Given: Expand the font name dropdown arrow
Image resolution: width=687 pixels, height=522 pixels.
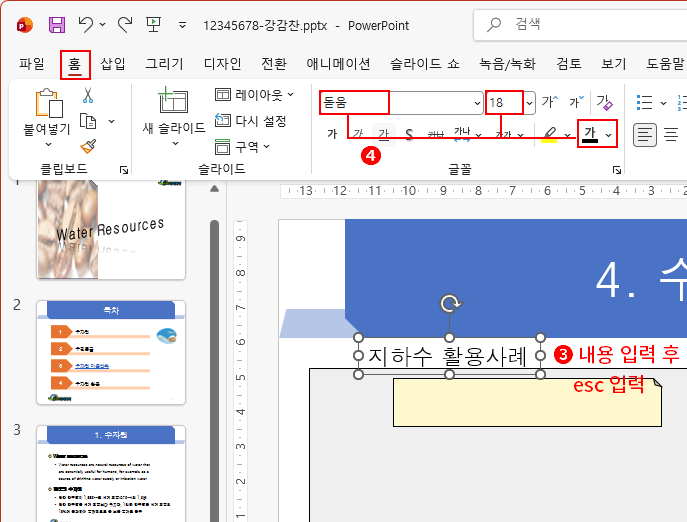Looking at the screenshot, I should pyautogui.click(x=477, y=103).
